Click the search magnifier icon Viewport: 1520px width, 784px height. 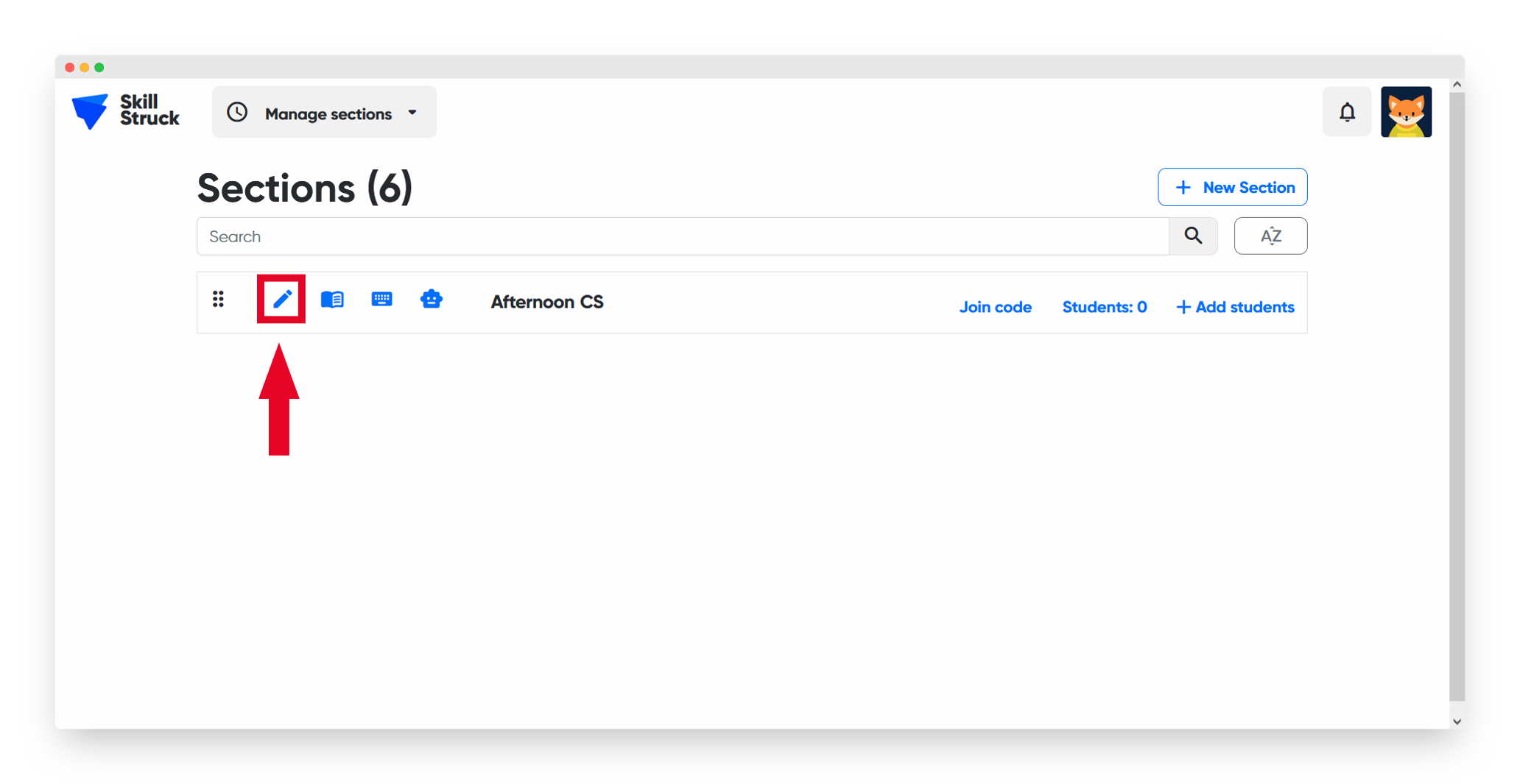(x=1193, y=236)
